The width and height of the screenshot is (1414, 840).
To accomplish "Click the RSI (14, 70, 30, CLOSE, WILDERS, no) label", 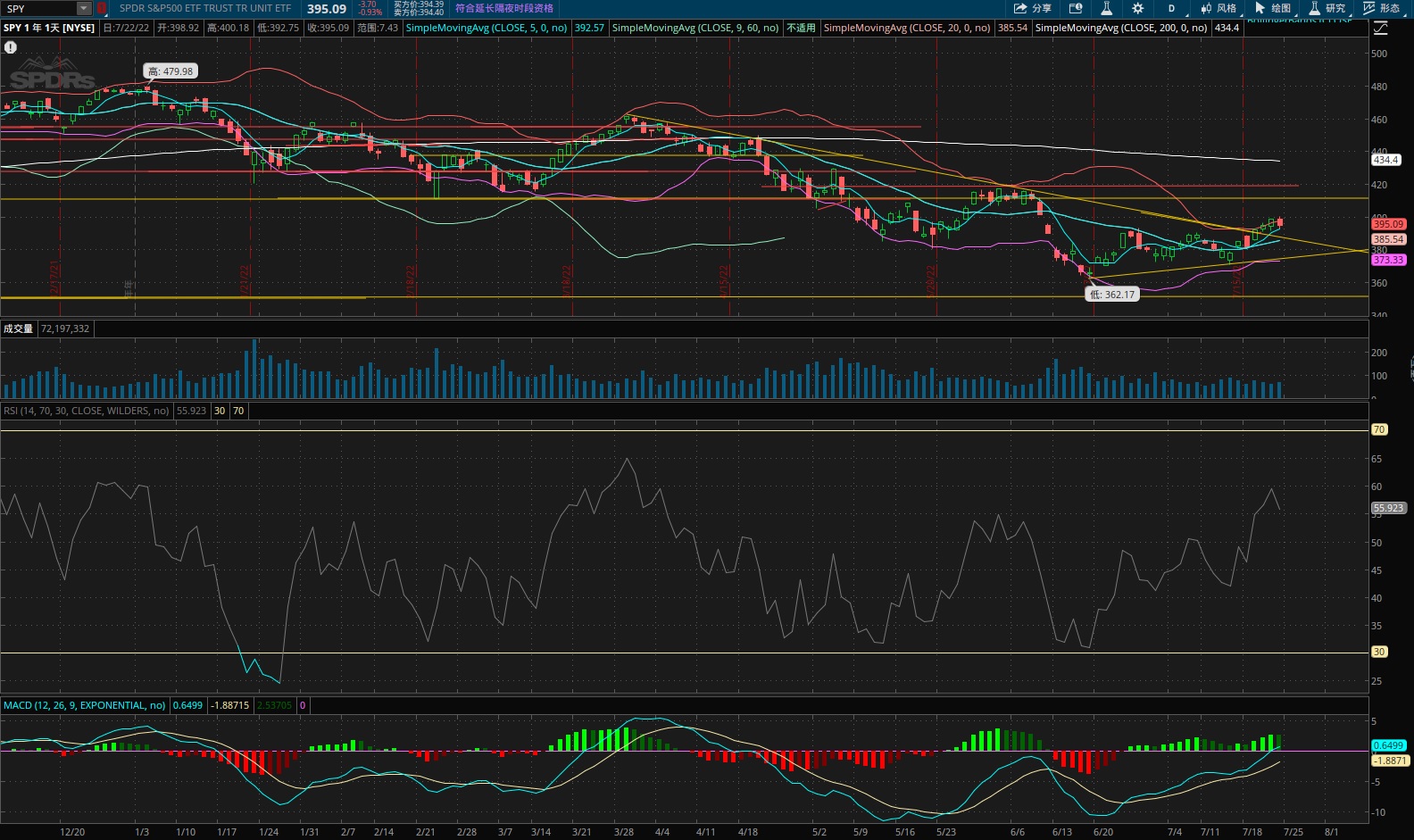I will 86,411.
